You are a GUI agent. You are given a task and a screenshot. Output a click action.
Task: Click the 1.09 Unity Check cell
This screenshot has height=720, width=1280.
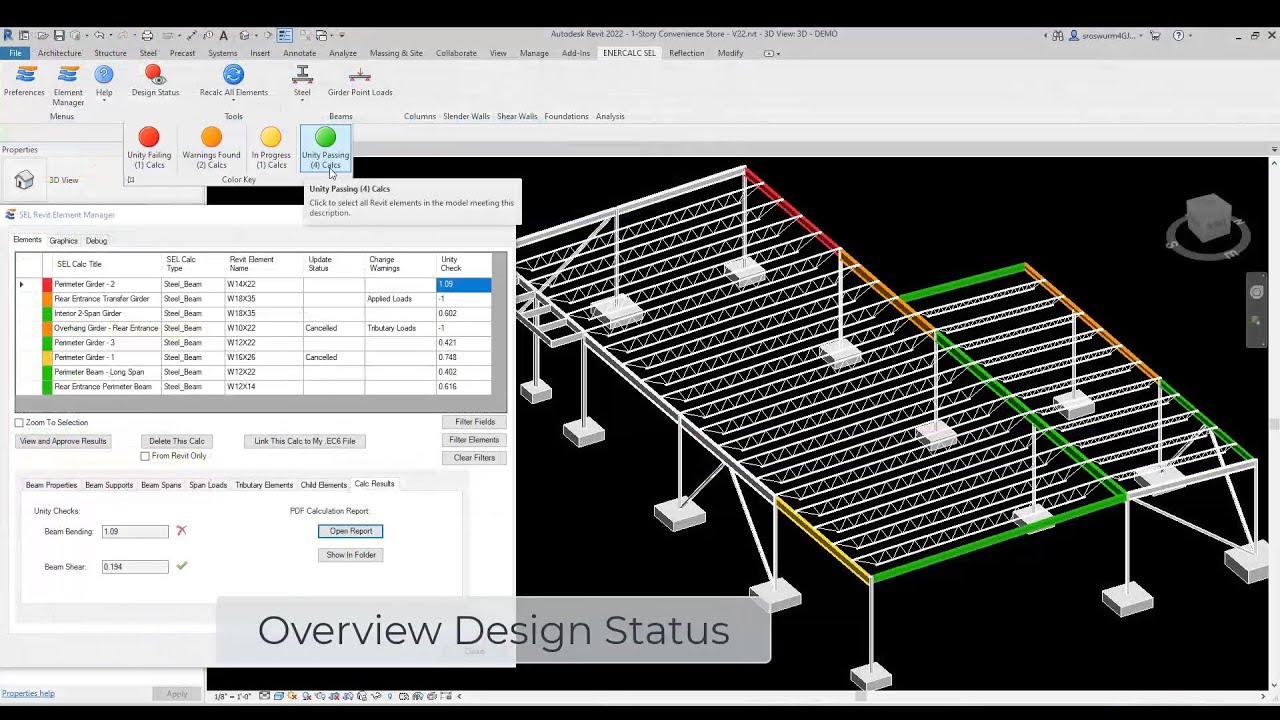point(463,284)
